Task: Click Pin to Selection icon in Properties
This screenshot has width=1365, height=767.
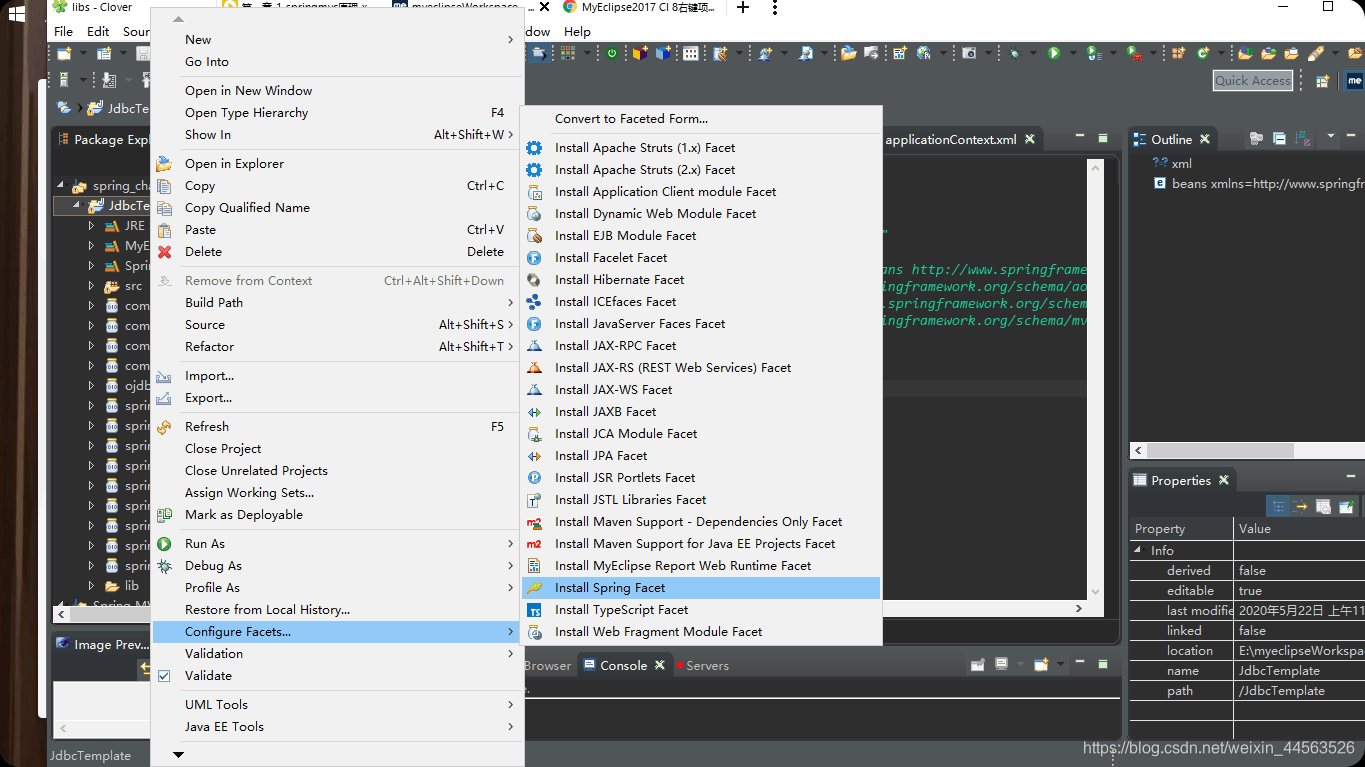Action: (x=1346, y=506)
